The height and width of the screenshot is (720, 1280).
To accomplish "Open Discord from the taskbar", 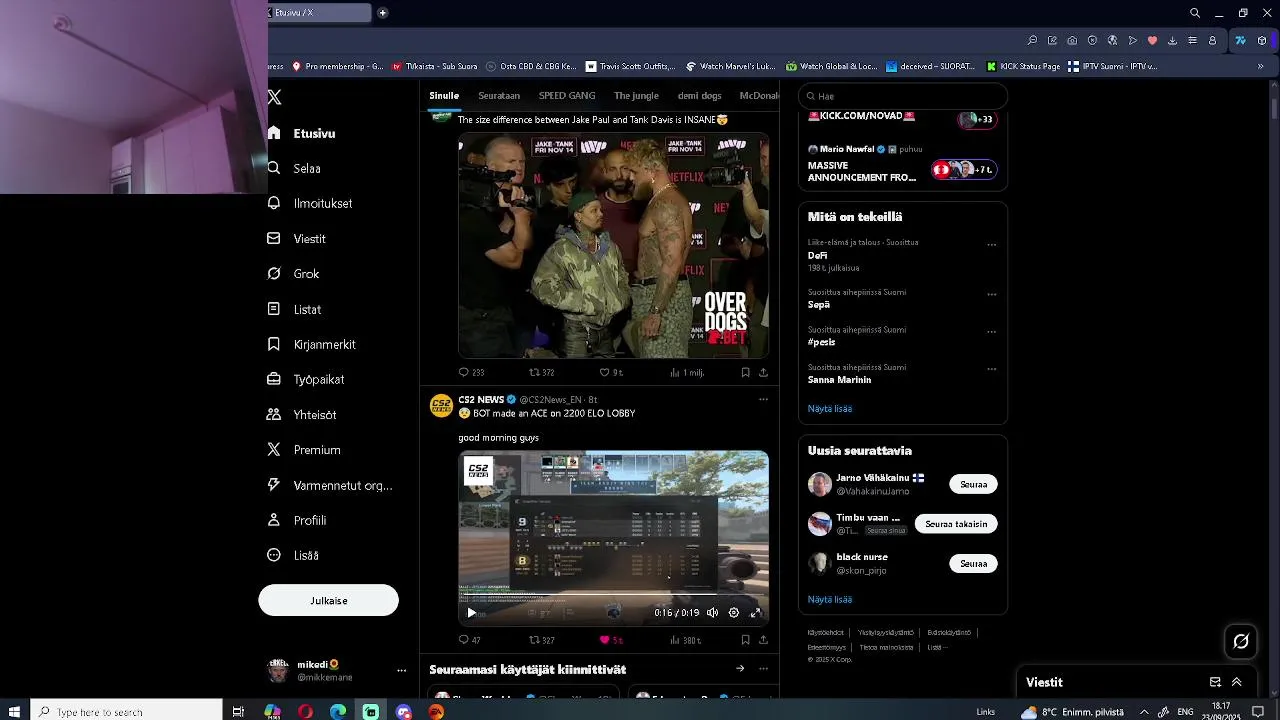I will [403, 712].
